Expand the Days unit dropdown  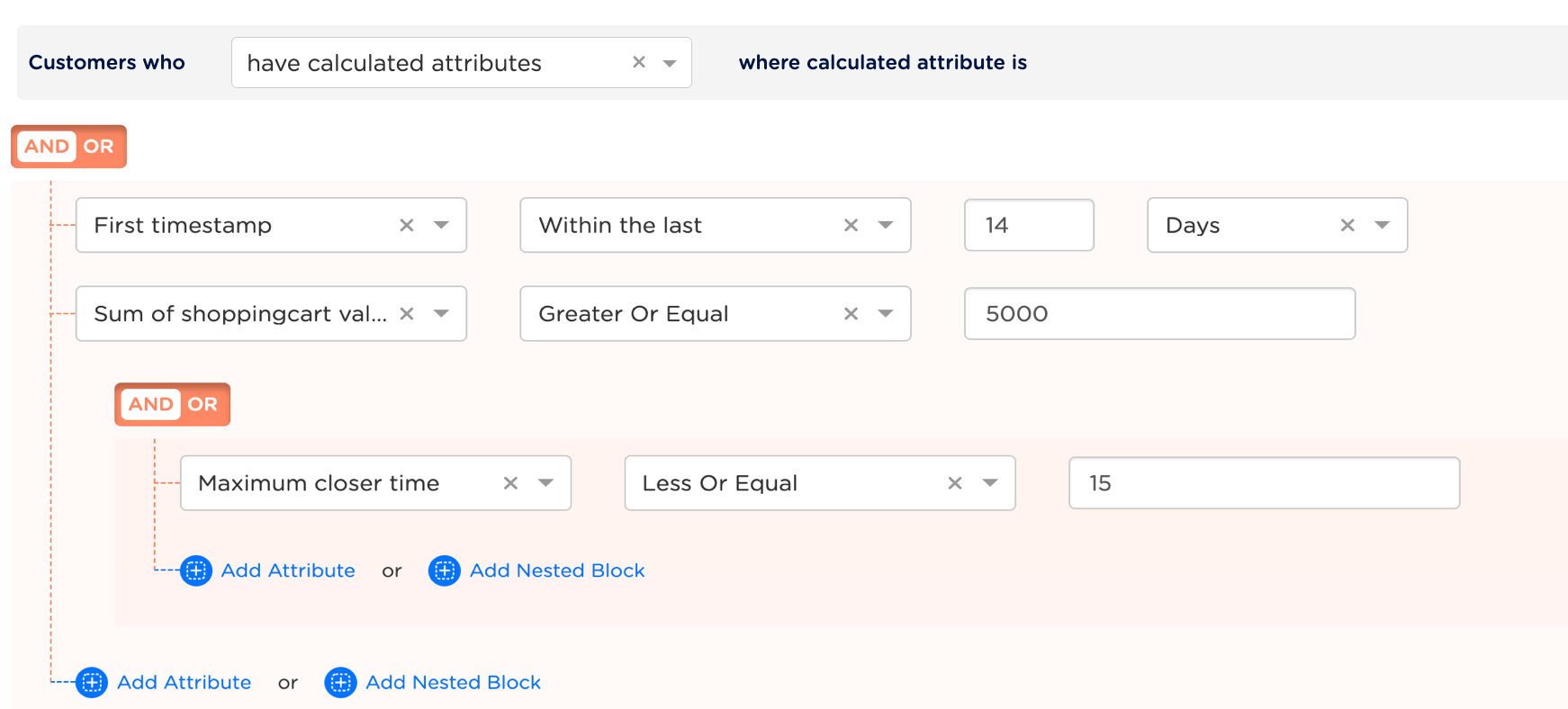click(x=1382, y=225)
